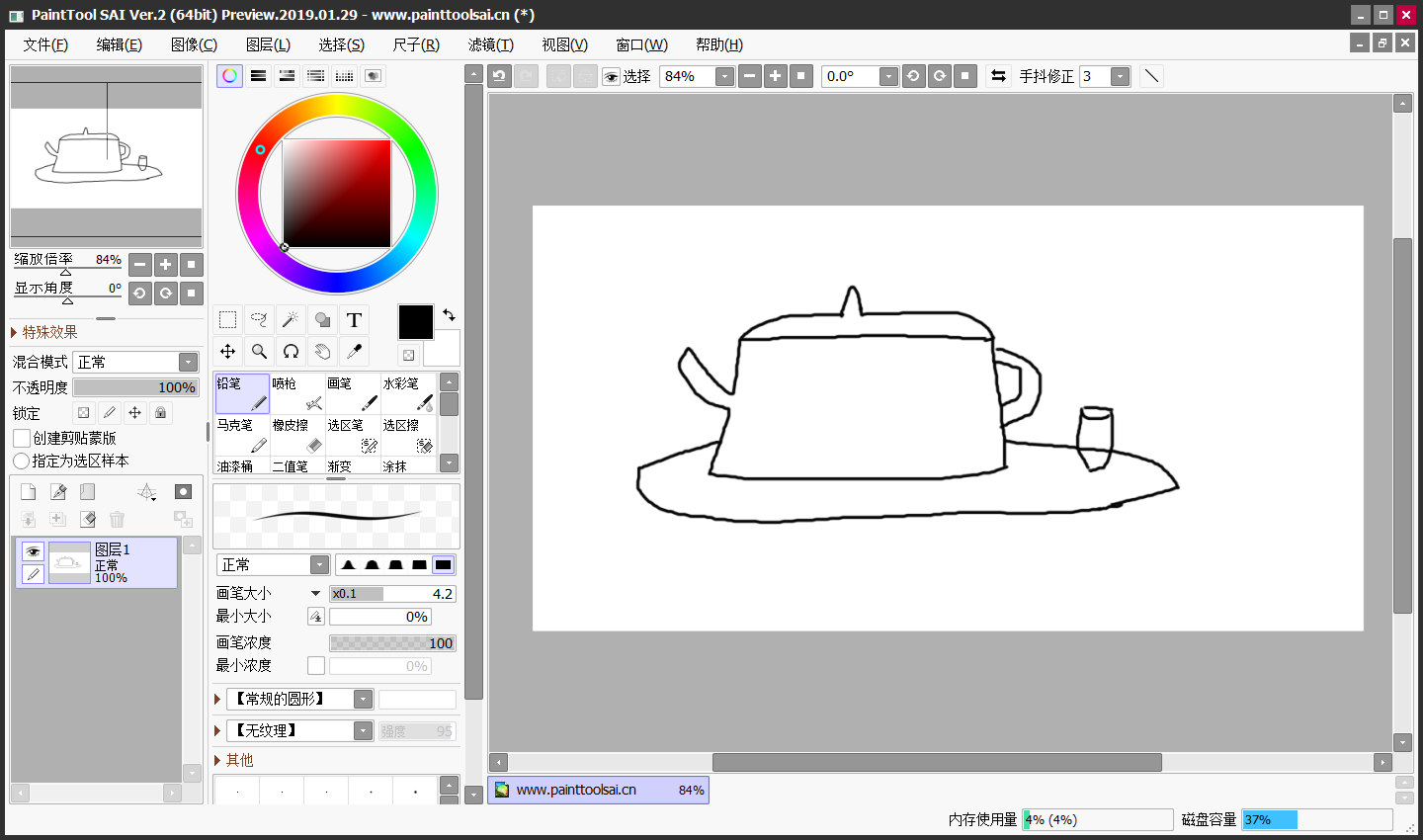Choose the 橡皮擦 eraser brush
1423x840 pixels.
pyautogui.click(x=297, y=435)
